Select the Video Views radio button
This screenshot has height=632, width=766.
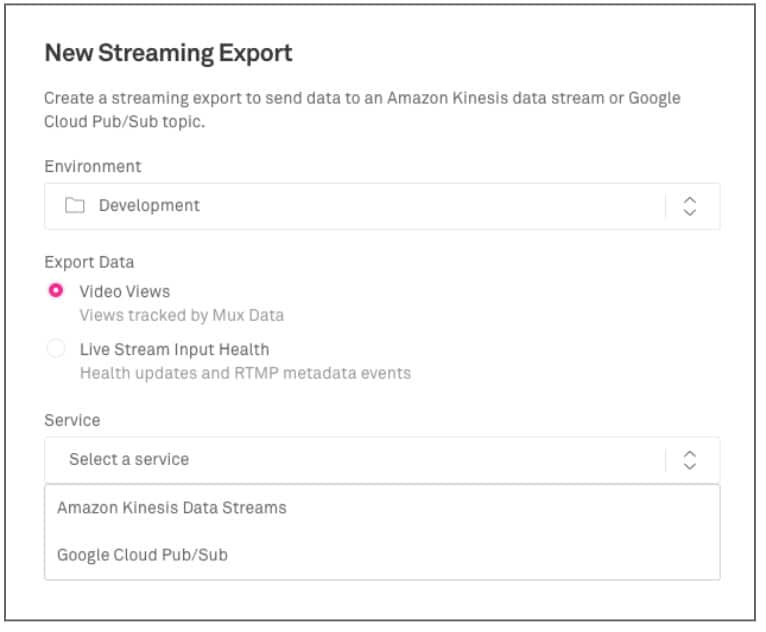click(x=57, y=291)
